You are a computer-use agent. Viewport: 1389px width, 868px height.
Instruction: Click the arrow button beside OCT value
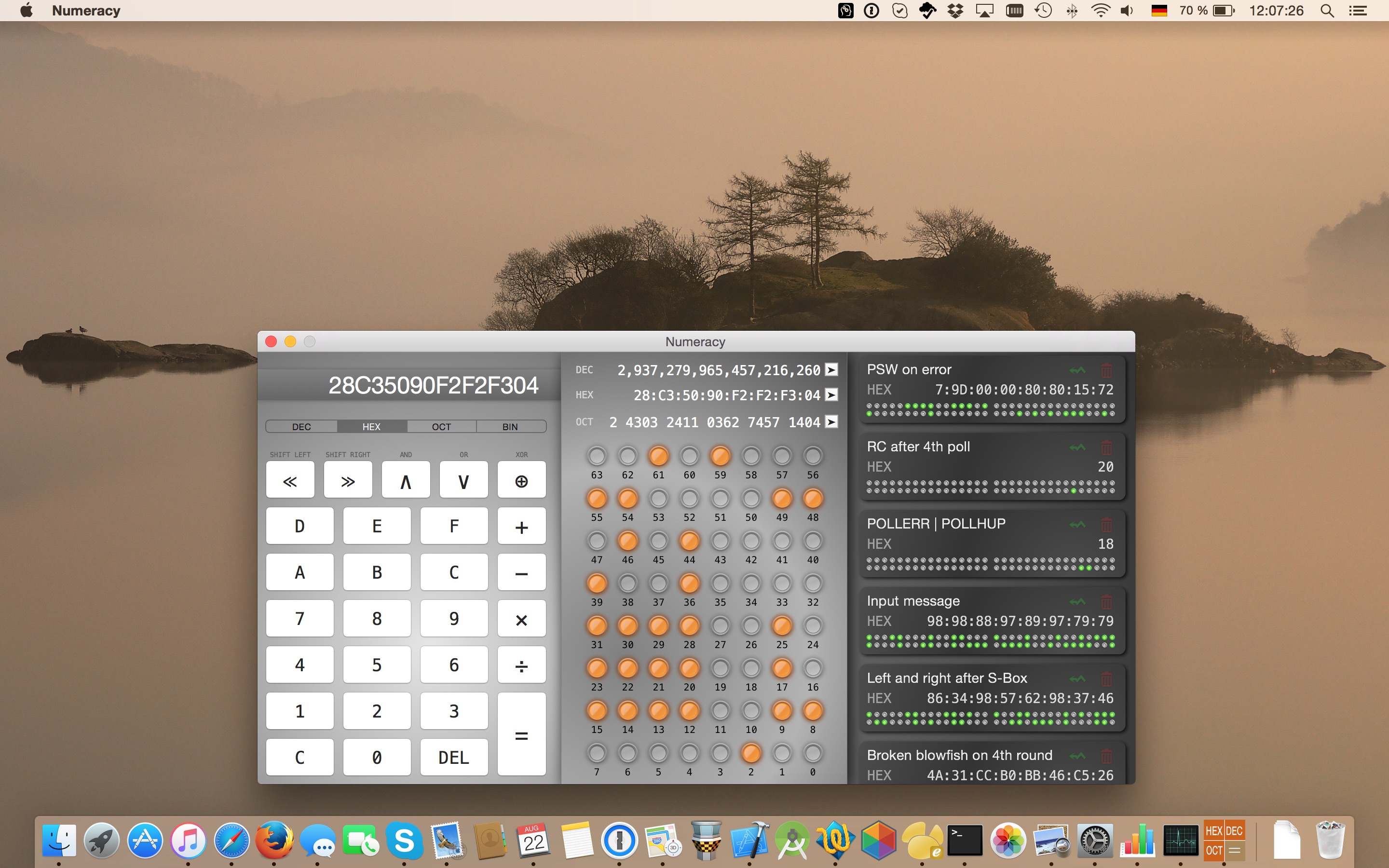click(x=831, y=422)
